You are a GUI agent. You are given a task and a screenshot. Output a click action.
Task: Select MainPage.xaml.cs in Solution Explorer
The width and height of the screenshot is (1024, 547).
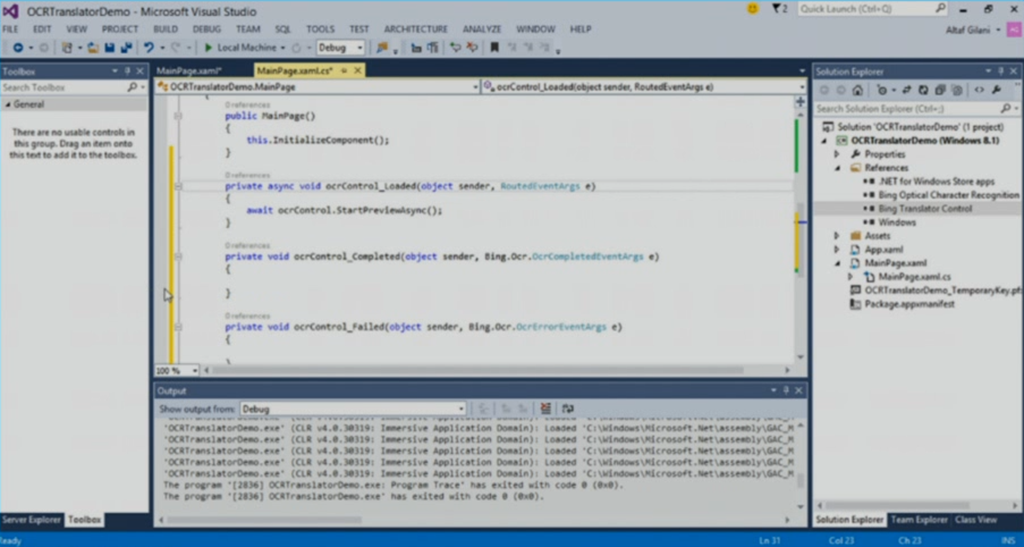[914, 277]
